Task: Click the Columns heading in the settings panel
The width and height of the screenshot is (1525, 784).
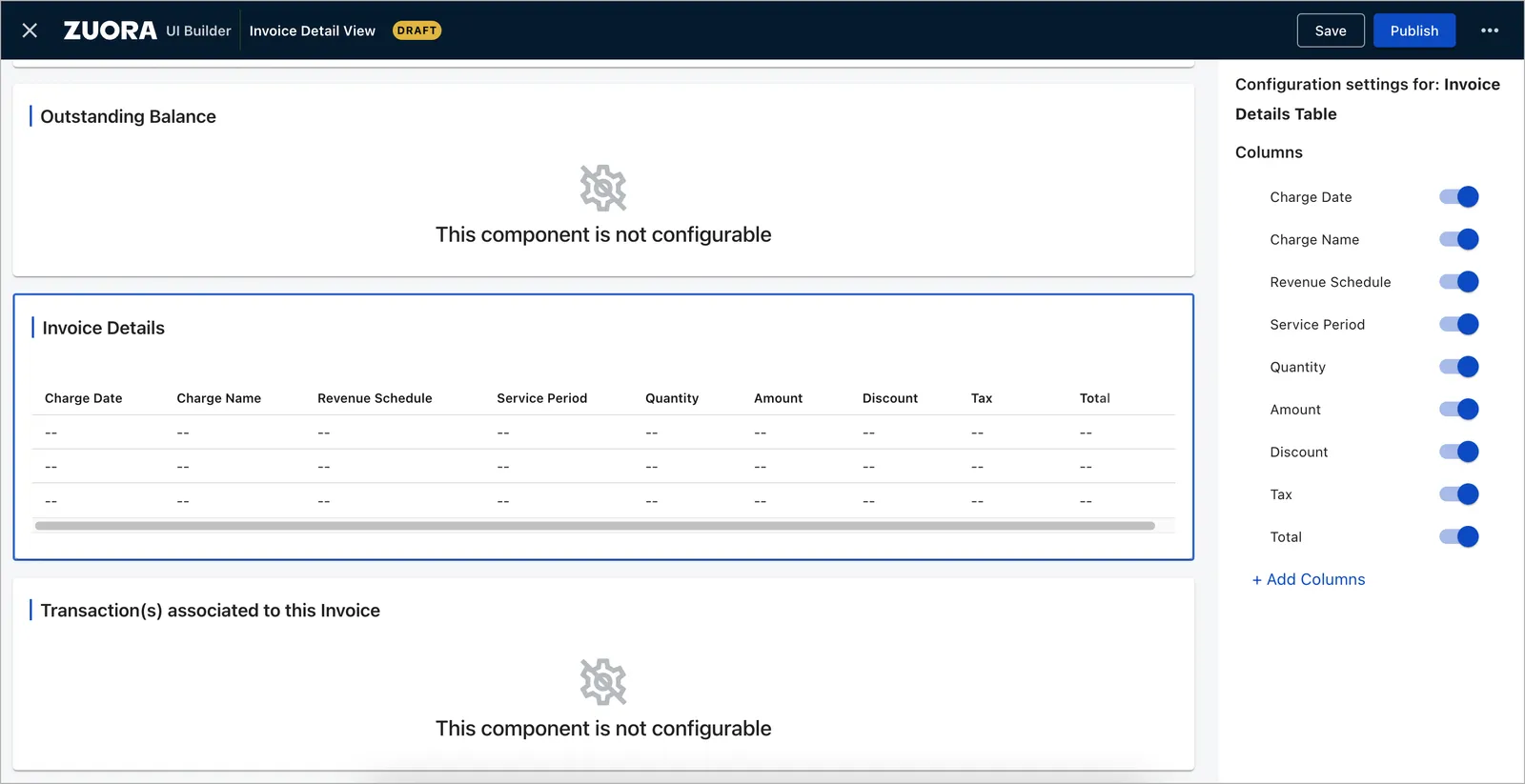Action: (x=1269, y=152)
